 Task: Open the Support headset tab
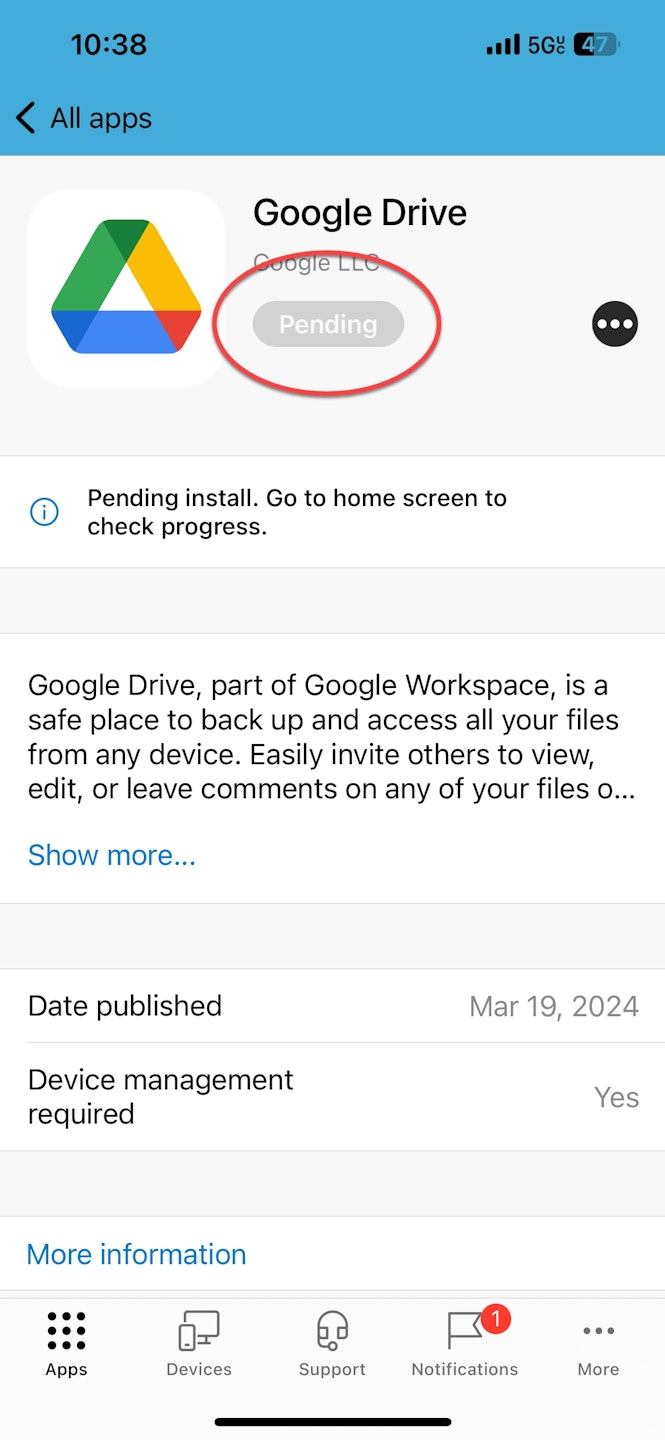click(332, 1343)
